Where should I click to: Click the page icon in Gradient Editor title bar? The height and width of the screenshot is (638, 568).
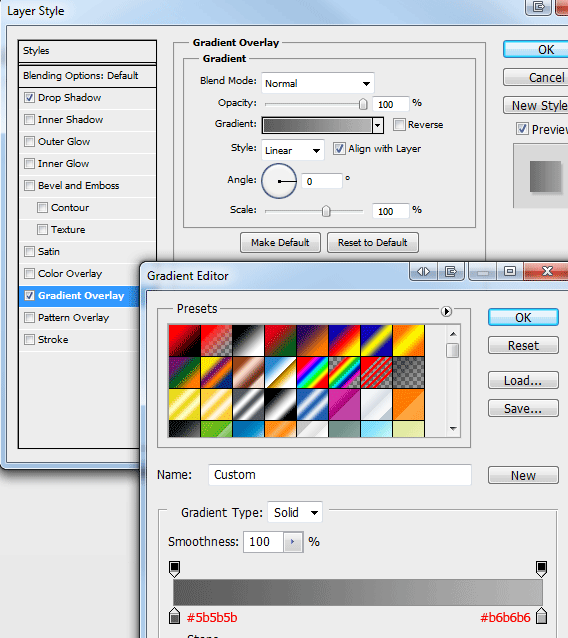[451, 271]
